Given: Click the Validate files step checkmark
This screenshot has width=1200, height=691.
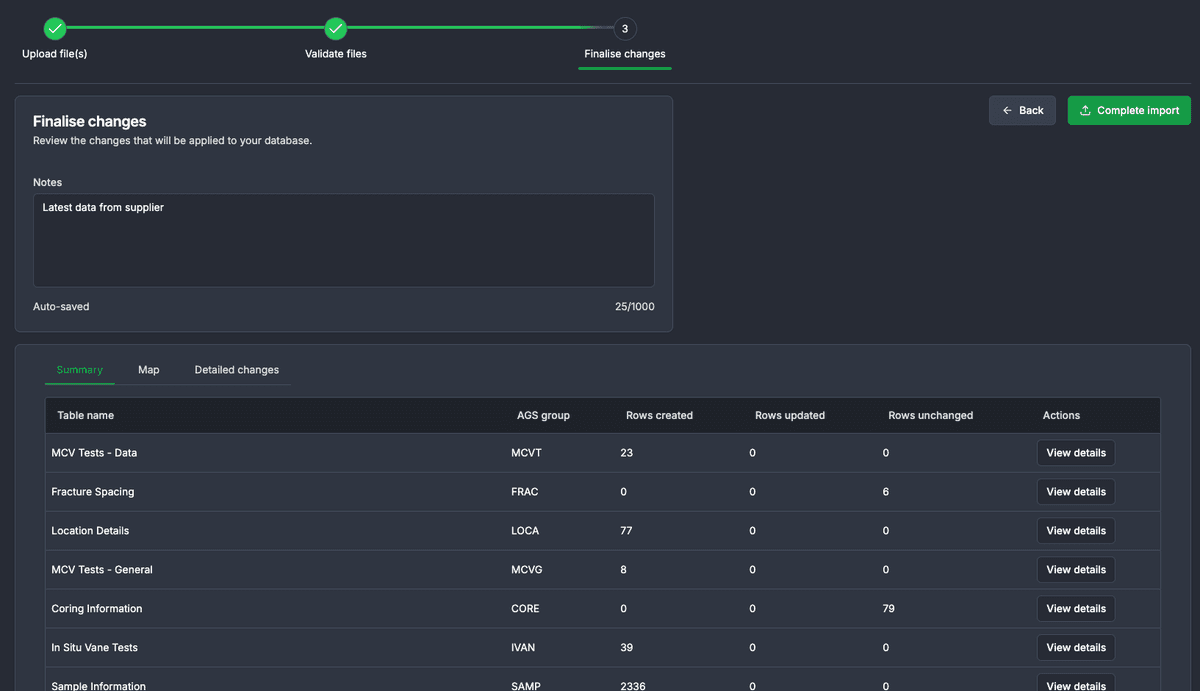Looking at the screenshot, I should [x=336, y=29].
